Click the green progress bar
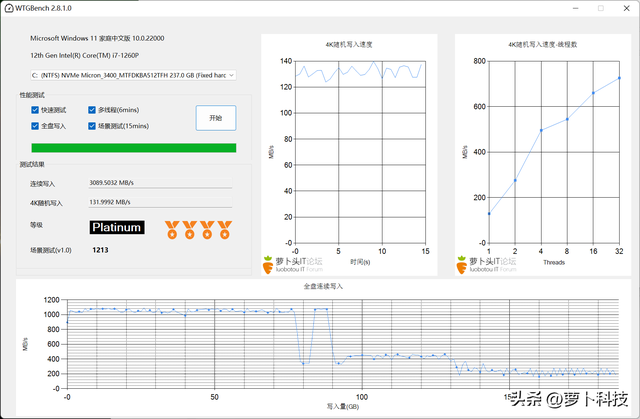The image size is (640, 419). [134, 148]
